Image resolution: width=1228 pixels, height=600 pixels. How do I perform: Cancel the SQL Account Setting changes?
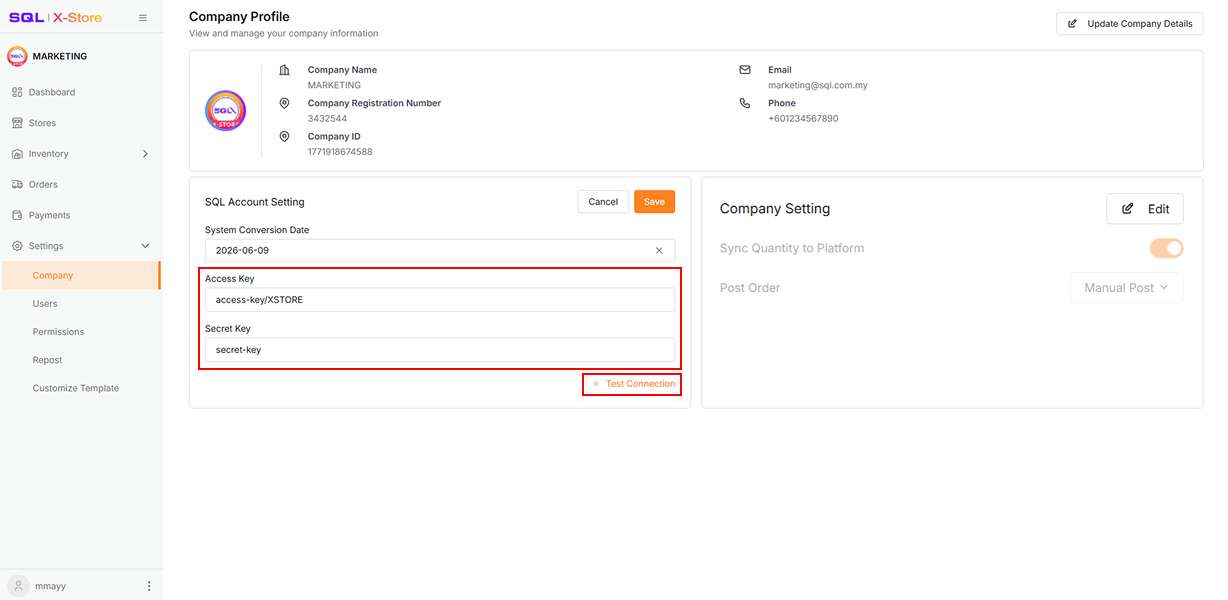pyautogui.click(x=603, y=202)
